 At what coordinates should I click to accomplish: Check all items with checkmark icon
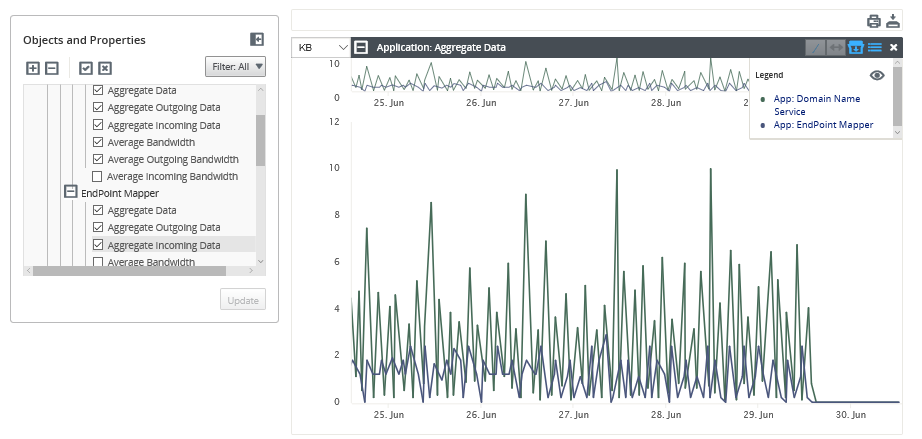(86, 68)
